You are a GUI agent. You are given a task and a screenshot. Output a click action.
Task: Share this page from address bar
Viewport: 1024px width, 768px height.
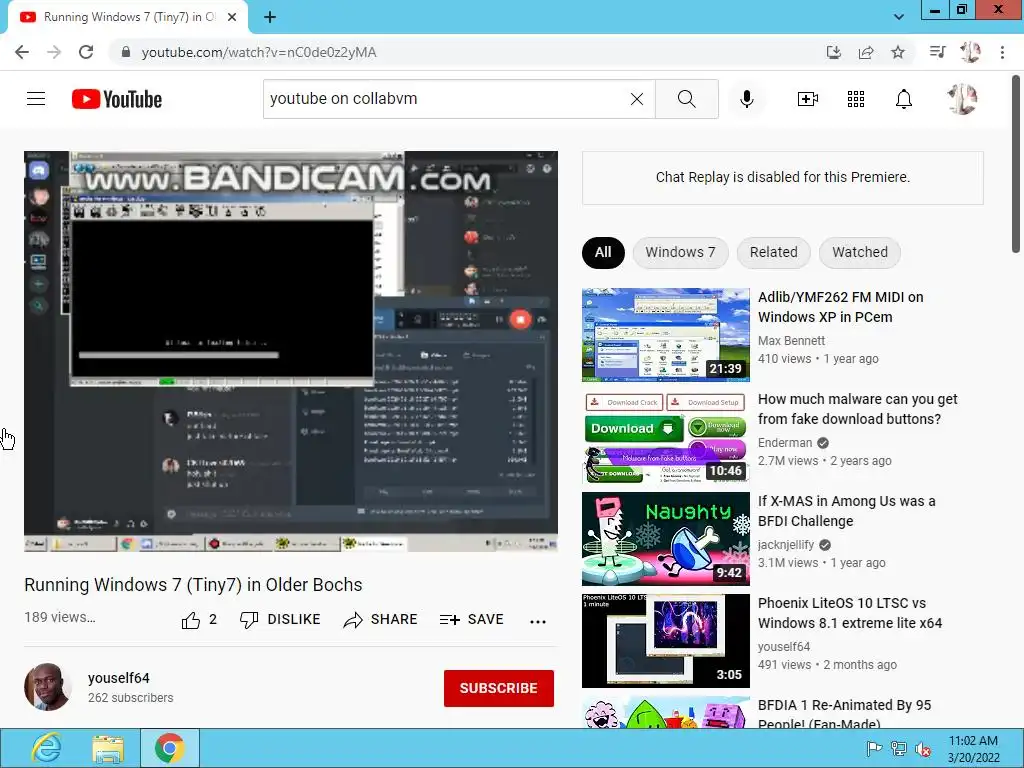866,52
